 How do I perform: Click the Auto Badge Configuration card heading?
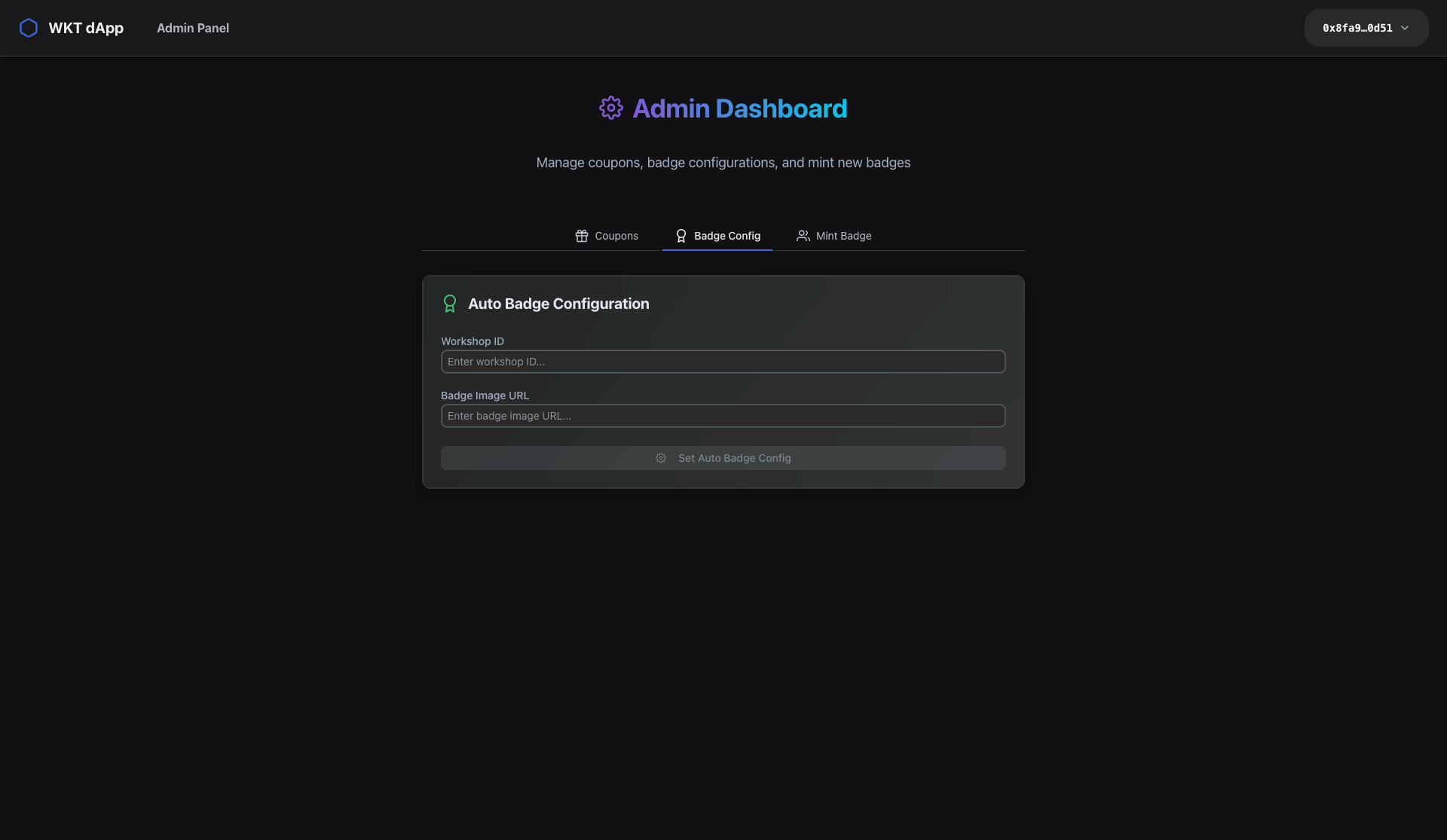point(558,304)
